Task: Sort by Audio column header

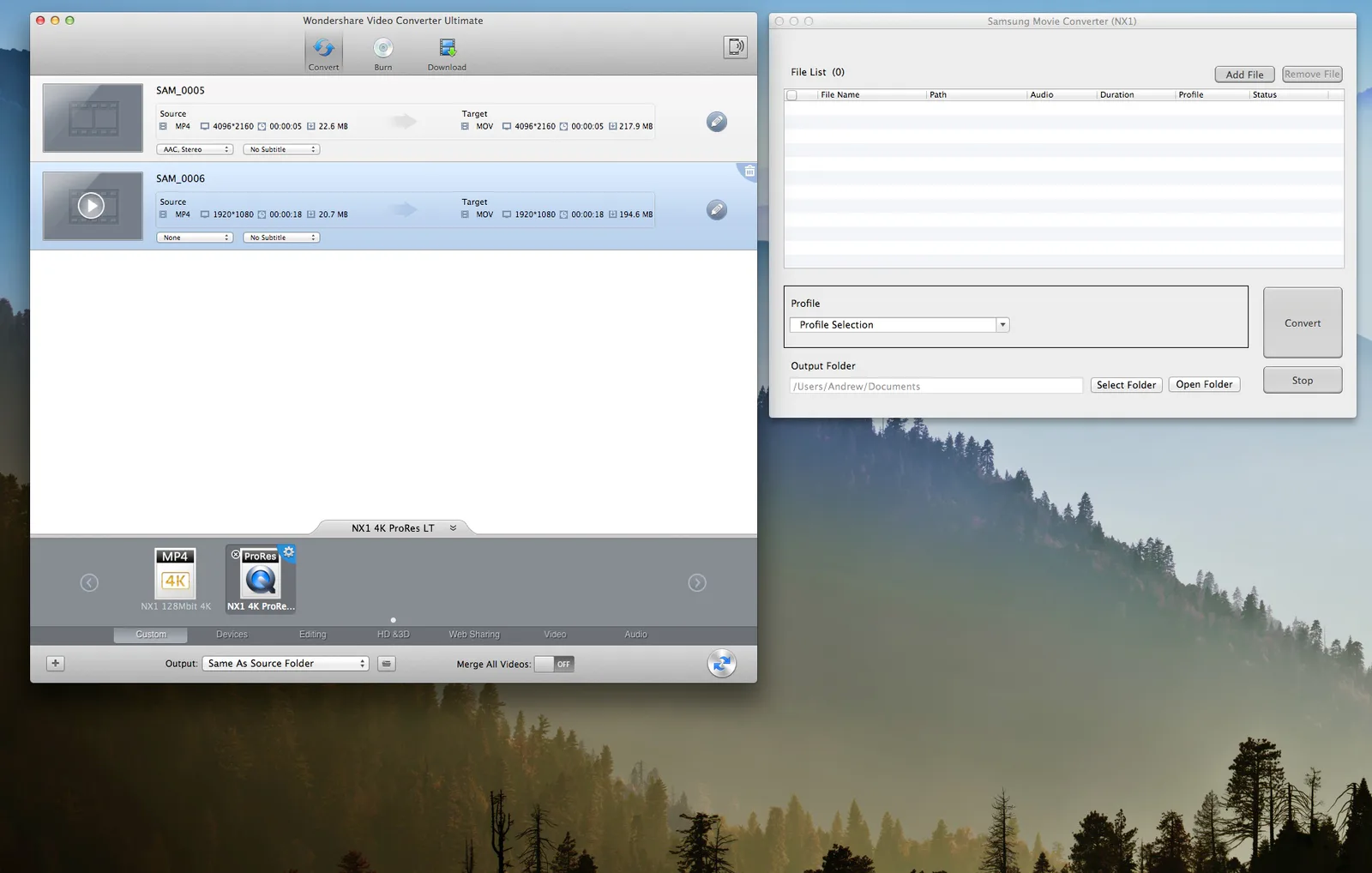Action: [x=1062, y=95]
